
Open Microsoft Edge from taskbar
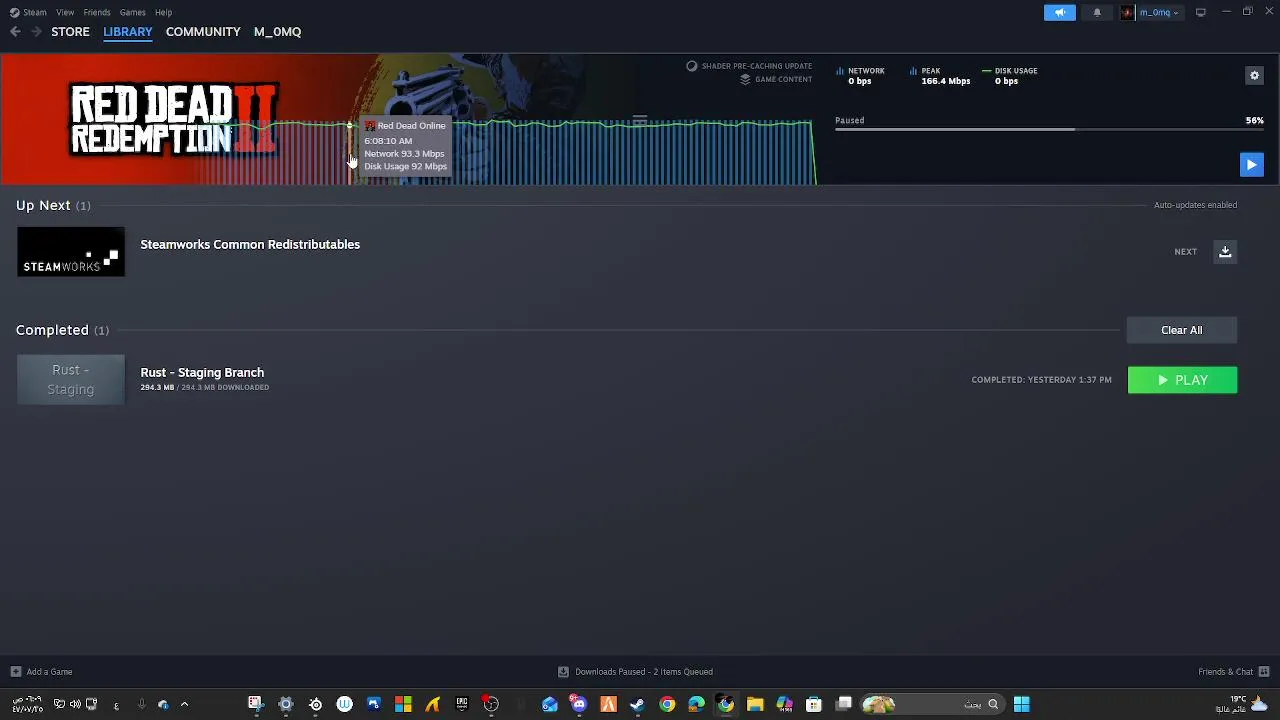[696, 704]
